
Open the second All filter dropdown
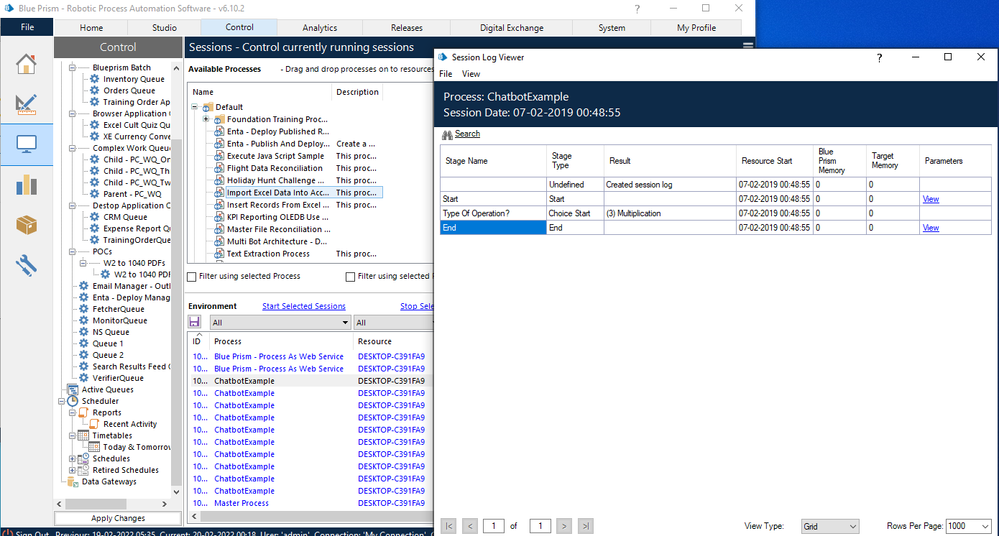tap(393, 322)
